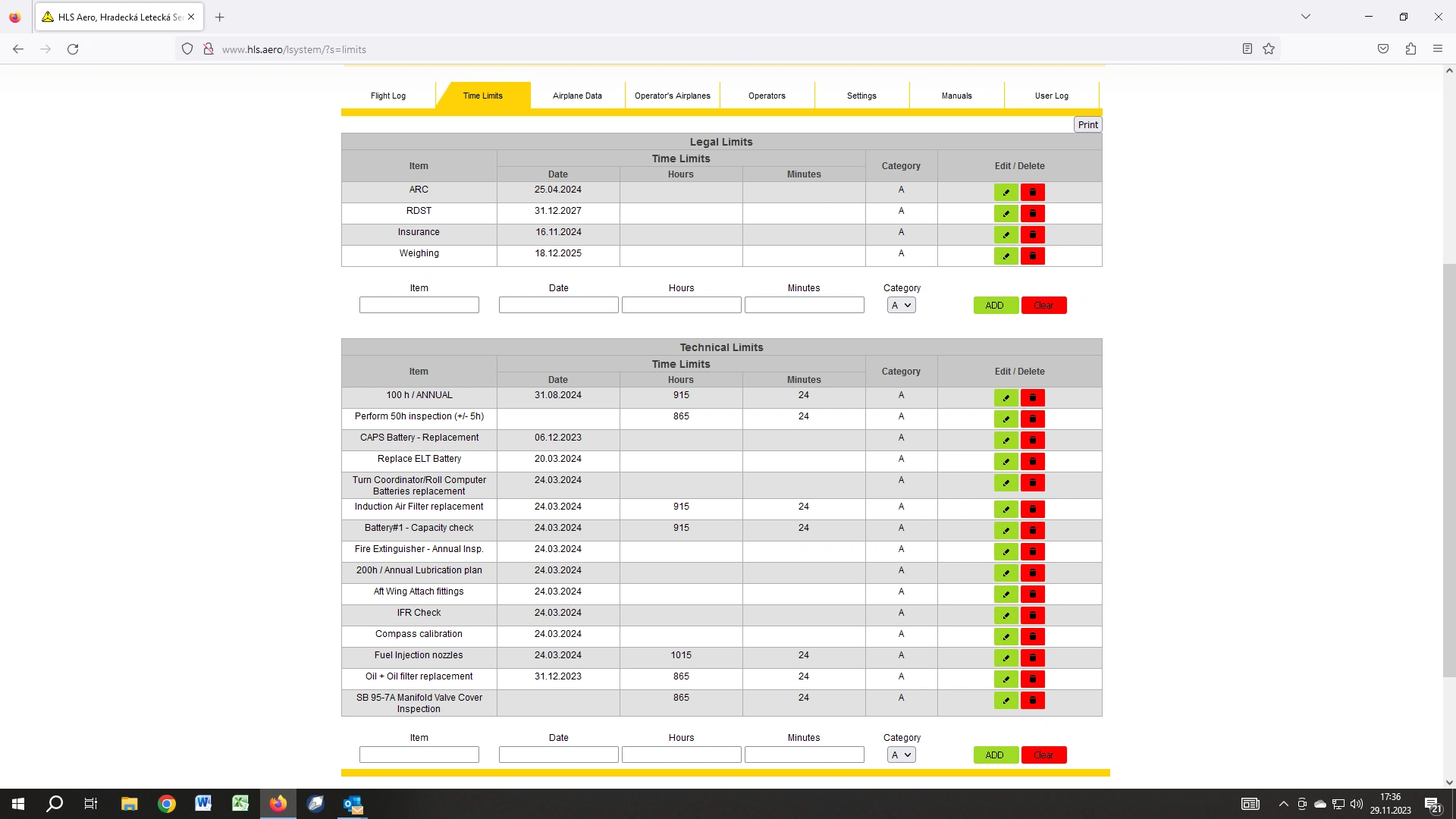Click the page vertical scrollbar
Image resolution: width=1456 pixels, height=819 pixels.
[1448, 470]
